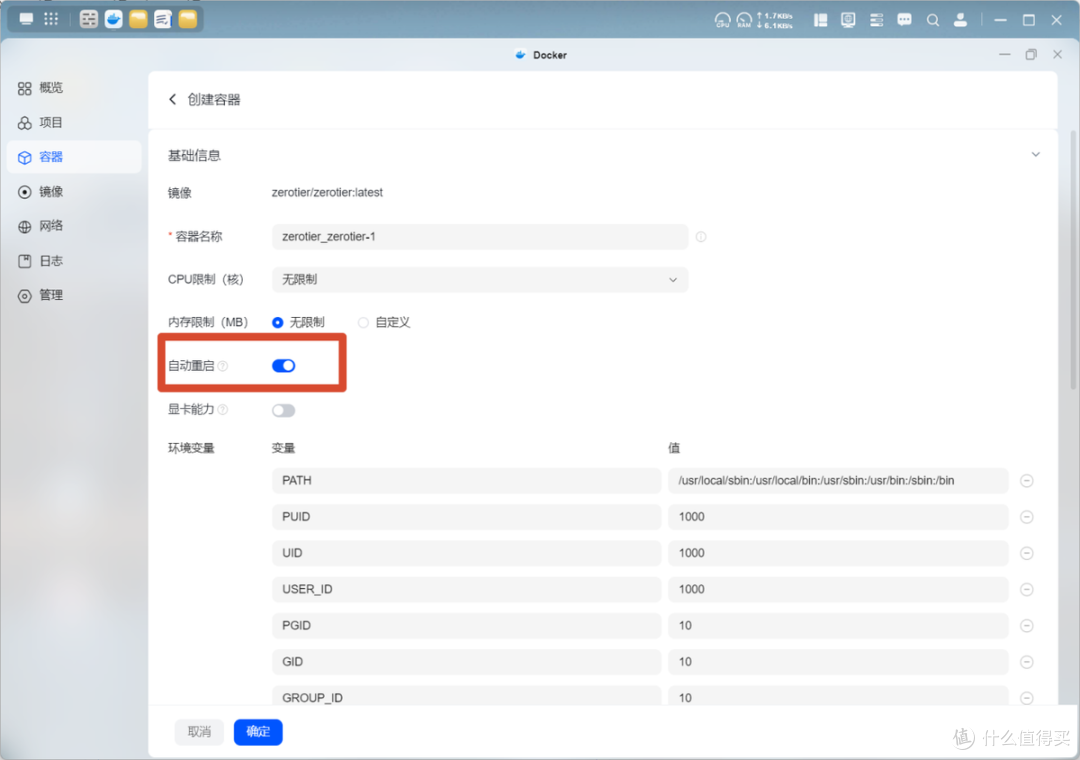Open the search magnifier in top bar
Image resolution: width=1080 pixels, height=760 pixels.
pos(933,20)
